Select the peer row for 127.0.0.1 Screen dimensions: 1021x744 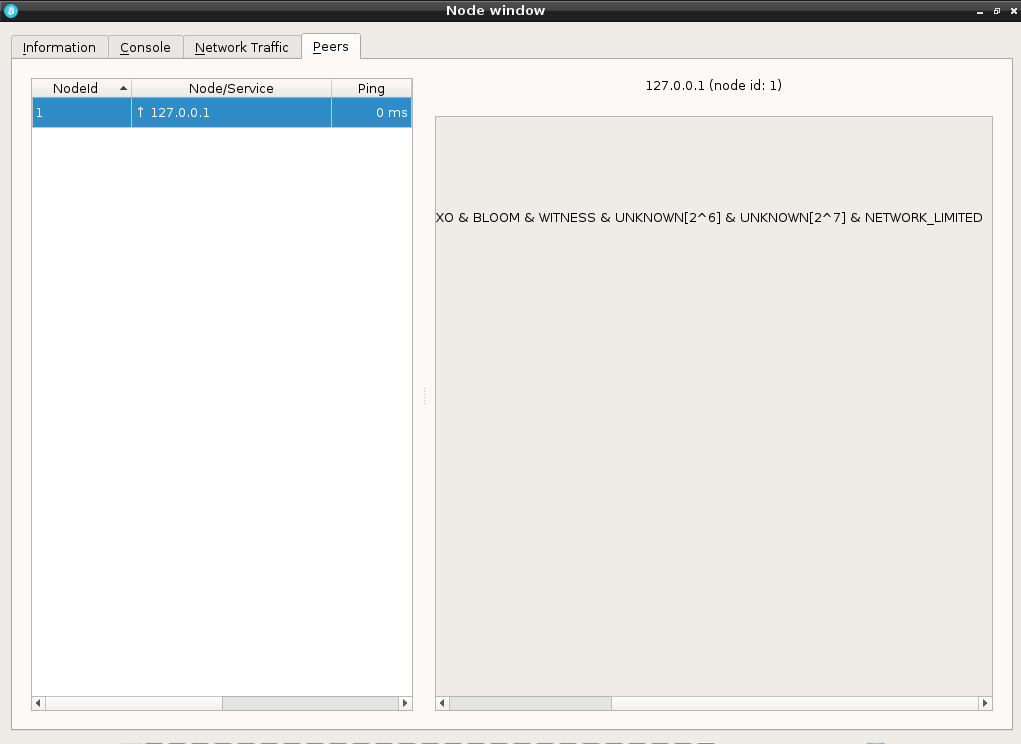(x=220, y=112)
